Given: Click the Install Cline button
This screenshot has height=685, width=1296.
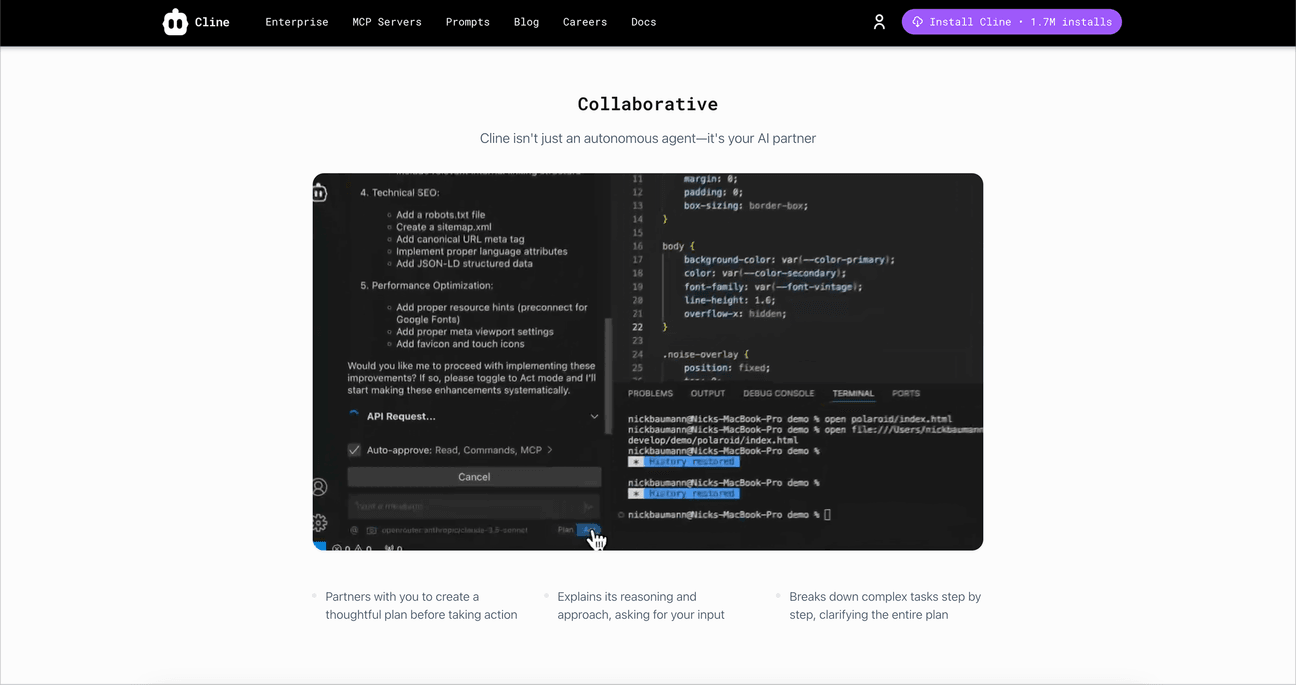Looking at the screenshot, I should 1011,21.
